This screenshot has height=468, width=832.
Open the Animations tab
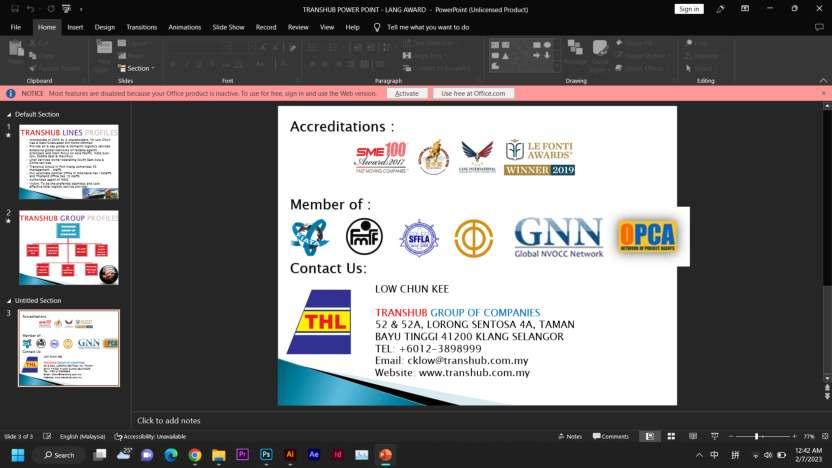pos(185,27)
